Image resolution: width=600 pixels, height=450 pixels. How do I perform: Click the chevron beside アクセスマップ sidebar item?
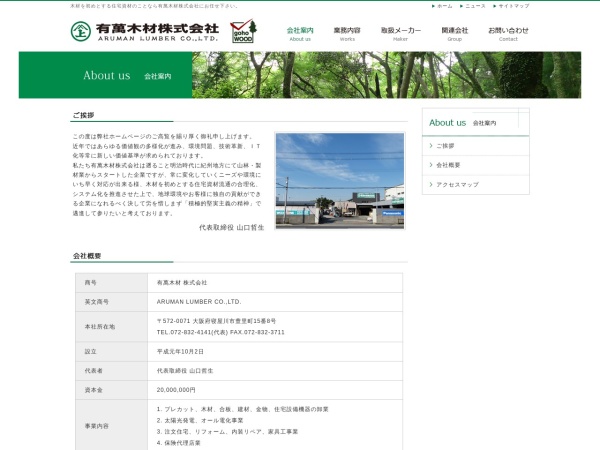[431, 184]
